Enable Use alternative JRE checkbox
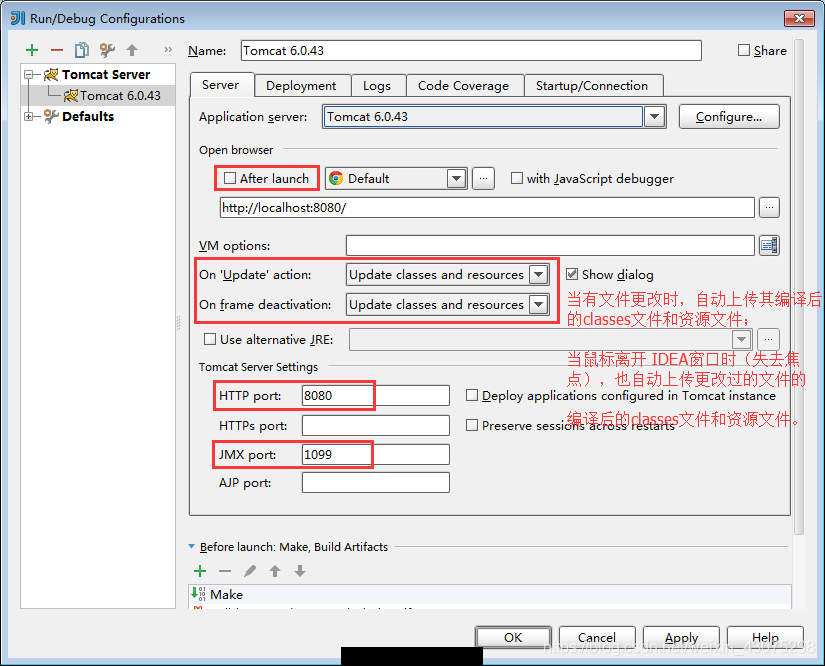Viewport: 825px width, 666px height. pyautogui.click(x=210, y=339)
